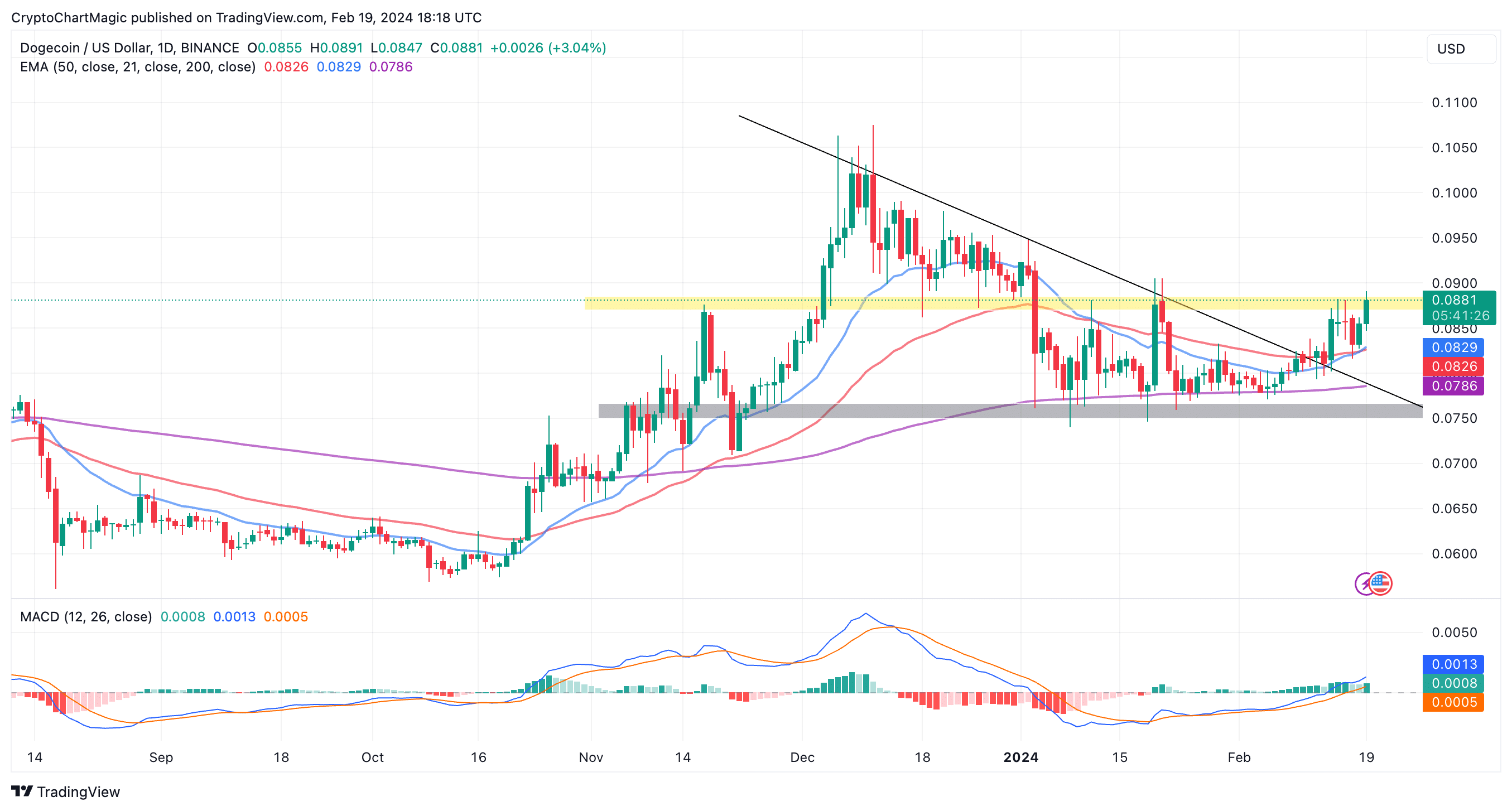Click the Oct label on the time axis

point(372,757)
